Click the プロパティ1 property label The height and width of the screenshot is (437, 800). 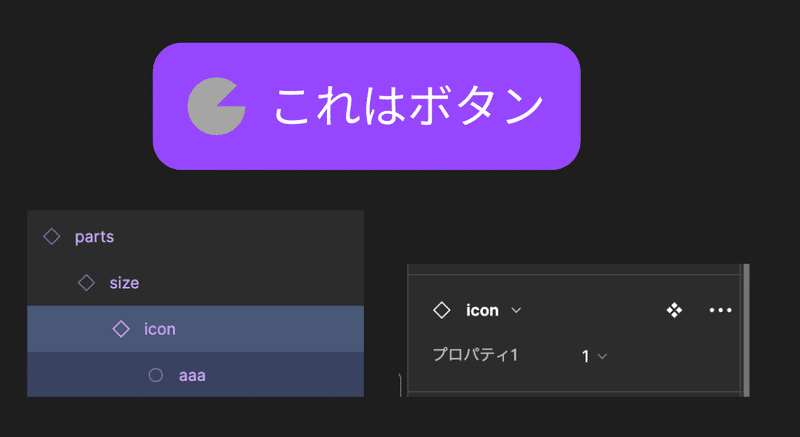[x=476, y=354]
